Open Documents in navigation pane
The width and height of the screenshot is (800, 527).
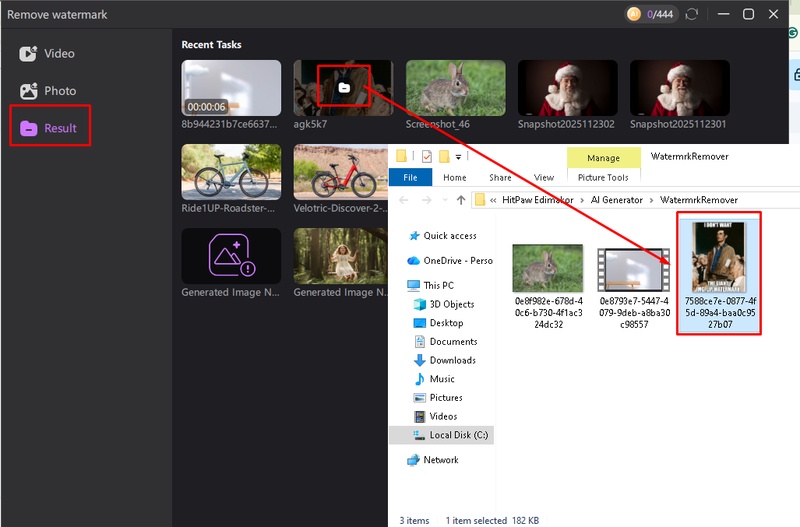click(x=445, y=341)
